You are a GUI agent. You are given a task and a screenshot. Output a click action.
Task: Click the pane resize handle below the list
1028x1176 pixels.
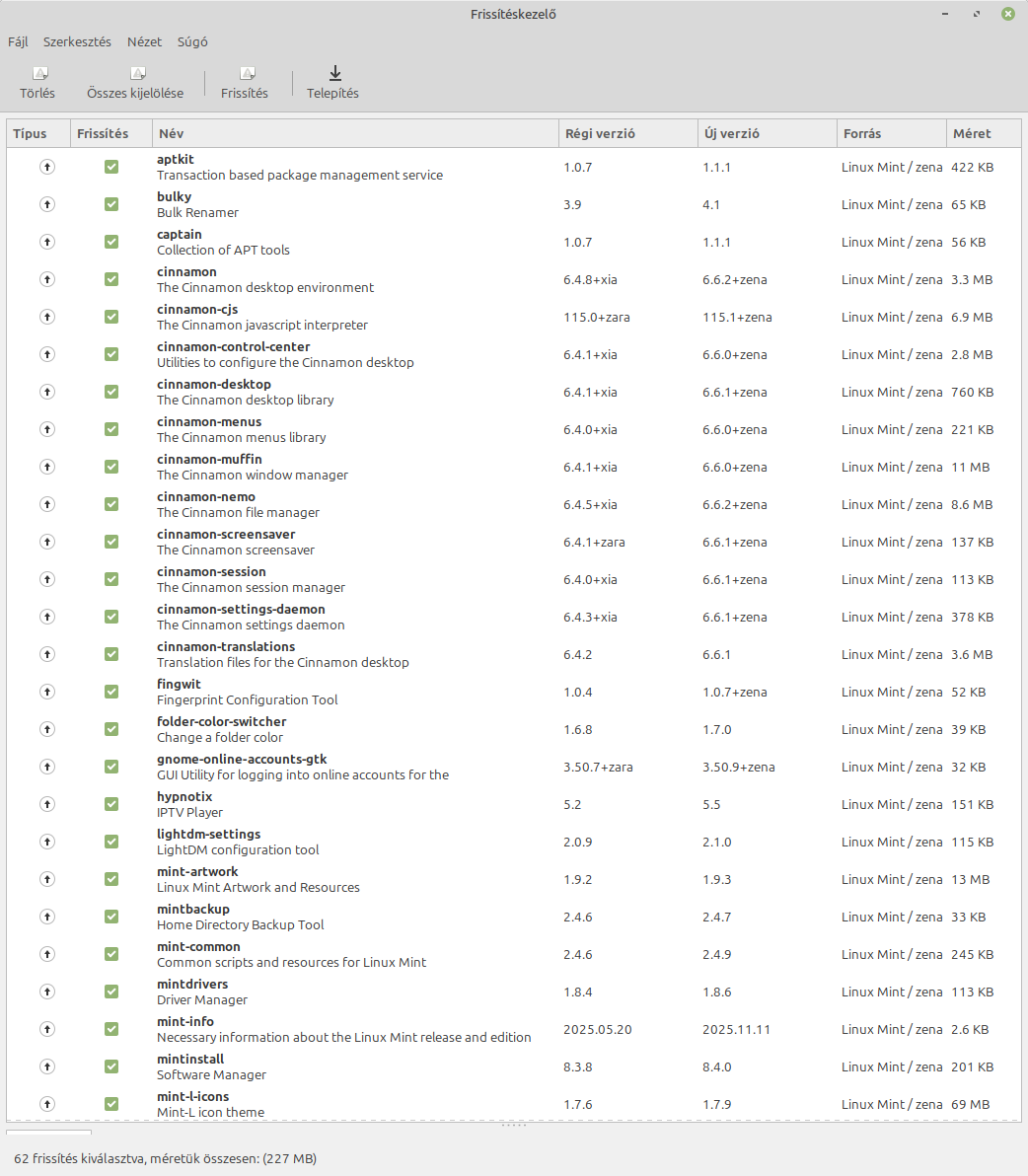click(x=513, y=1125)
